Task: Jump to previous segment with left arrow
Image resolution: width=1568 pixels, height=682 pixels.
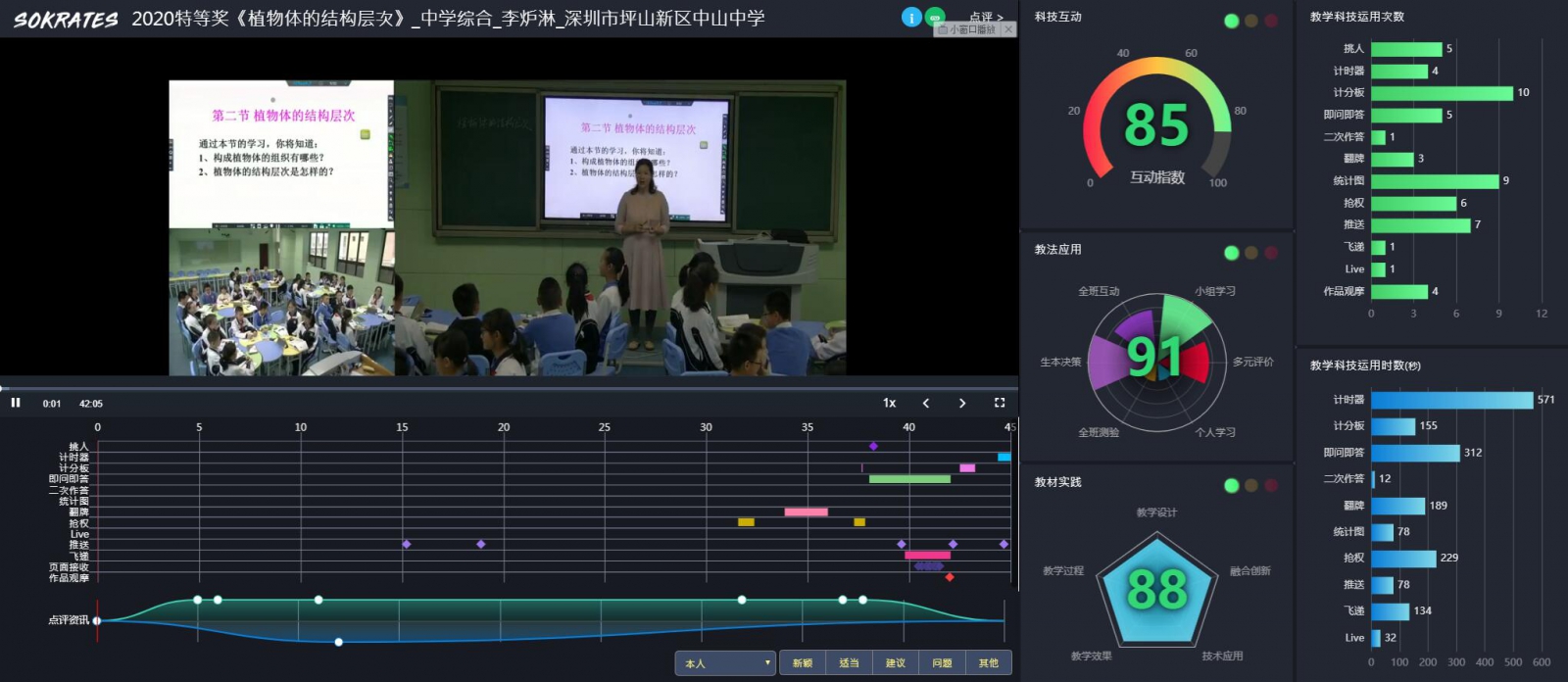Action: point(926,403)
